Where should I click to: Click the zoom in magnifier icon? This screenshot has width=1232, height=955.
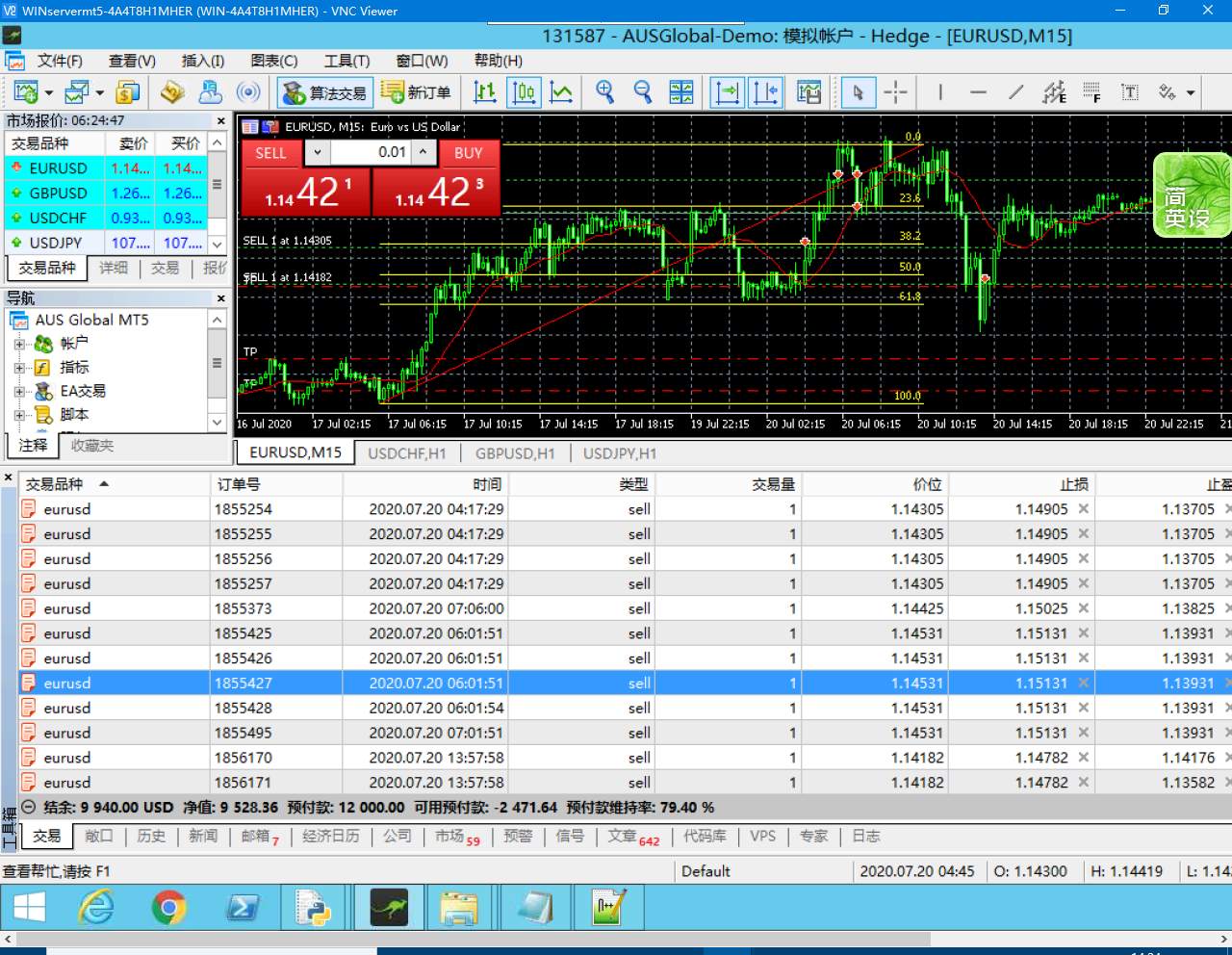point(604,92)
